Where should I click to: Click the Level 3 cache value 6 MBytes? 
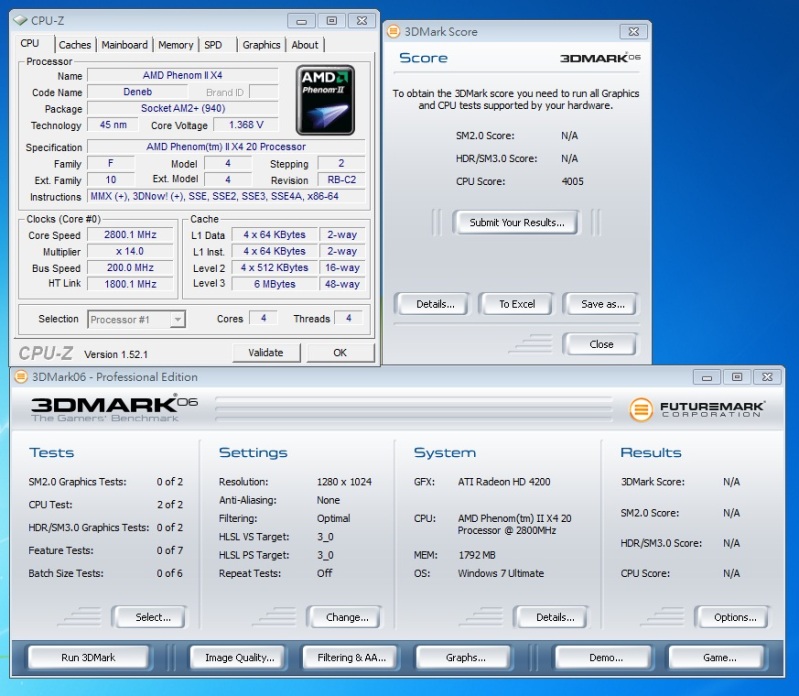tap(275, 284)
